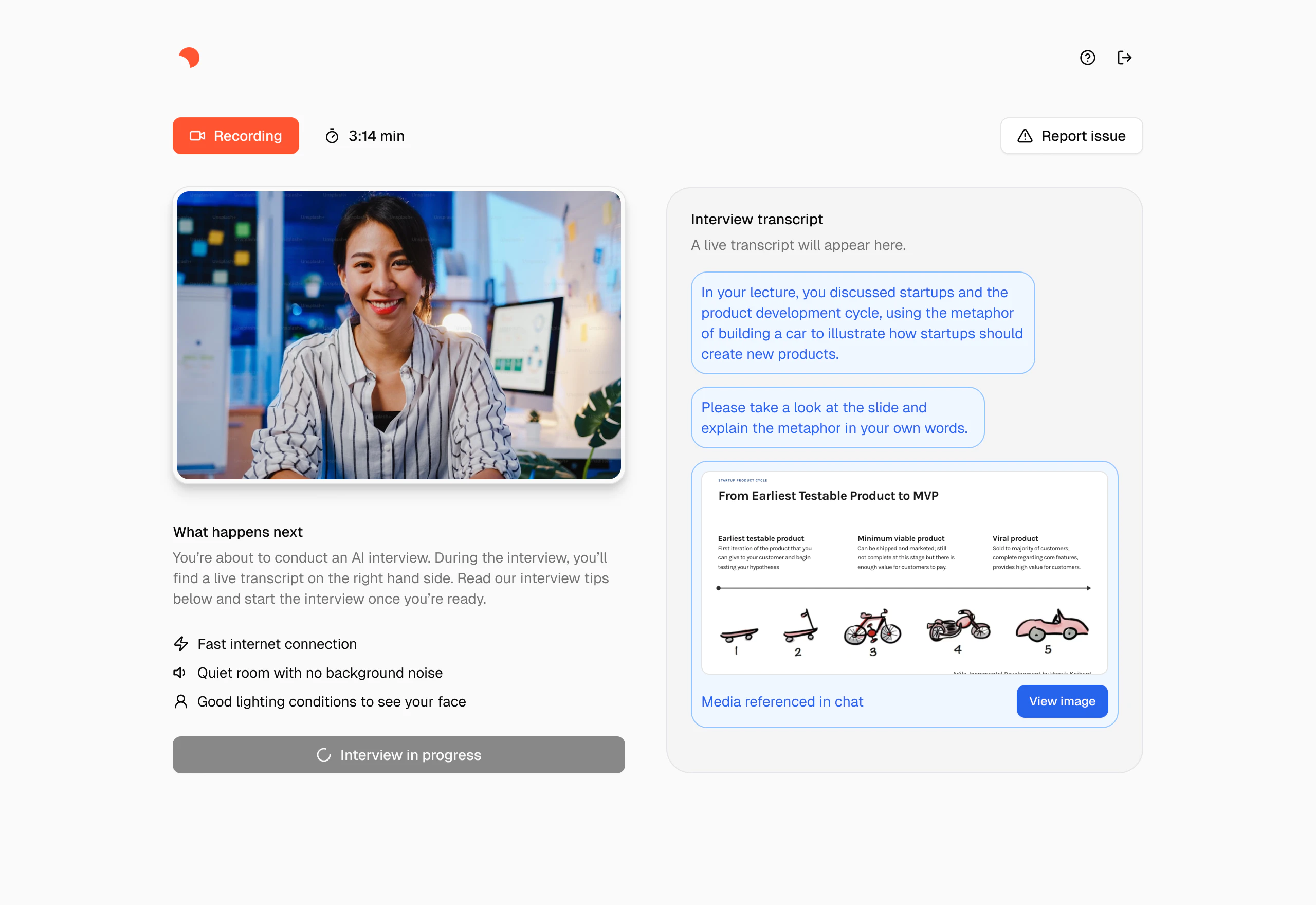Screen dimensions: 1316x905
Task: Open the Media referenced in chat link
Action: [x=782, y=701]
